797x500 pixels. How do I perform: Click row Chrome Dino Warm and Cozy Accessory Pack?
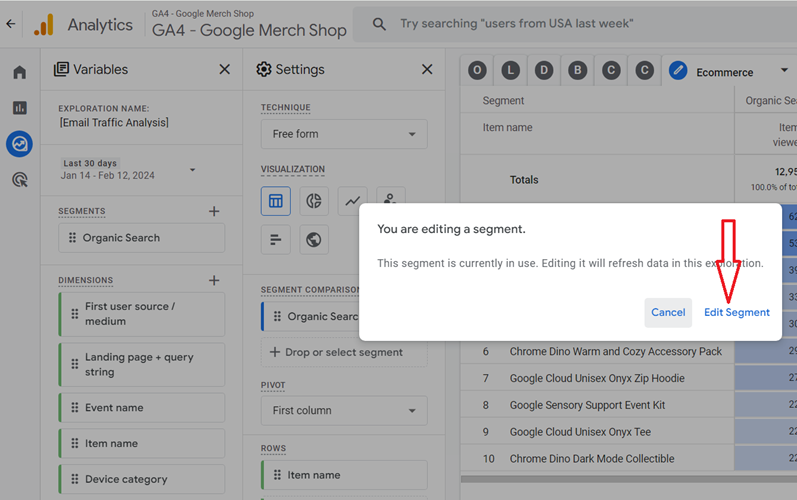click(x=616, y=352)
